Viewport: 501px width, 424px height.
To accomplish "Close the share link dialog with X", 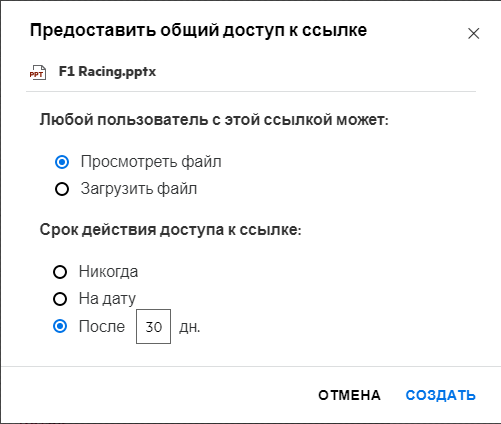I will pos(473,33).
